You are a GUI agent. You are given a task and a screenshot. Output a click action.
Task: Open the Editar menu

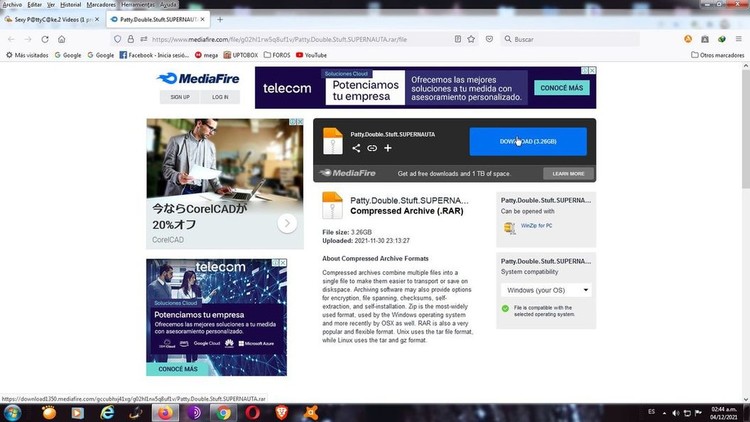(34, 4)
